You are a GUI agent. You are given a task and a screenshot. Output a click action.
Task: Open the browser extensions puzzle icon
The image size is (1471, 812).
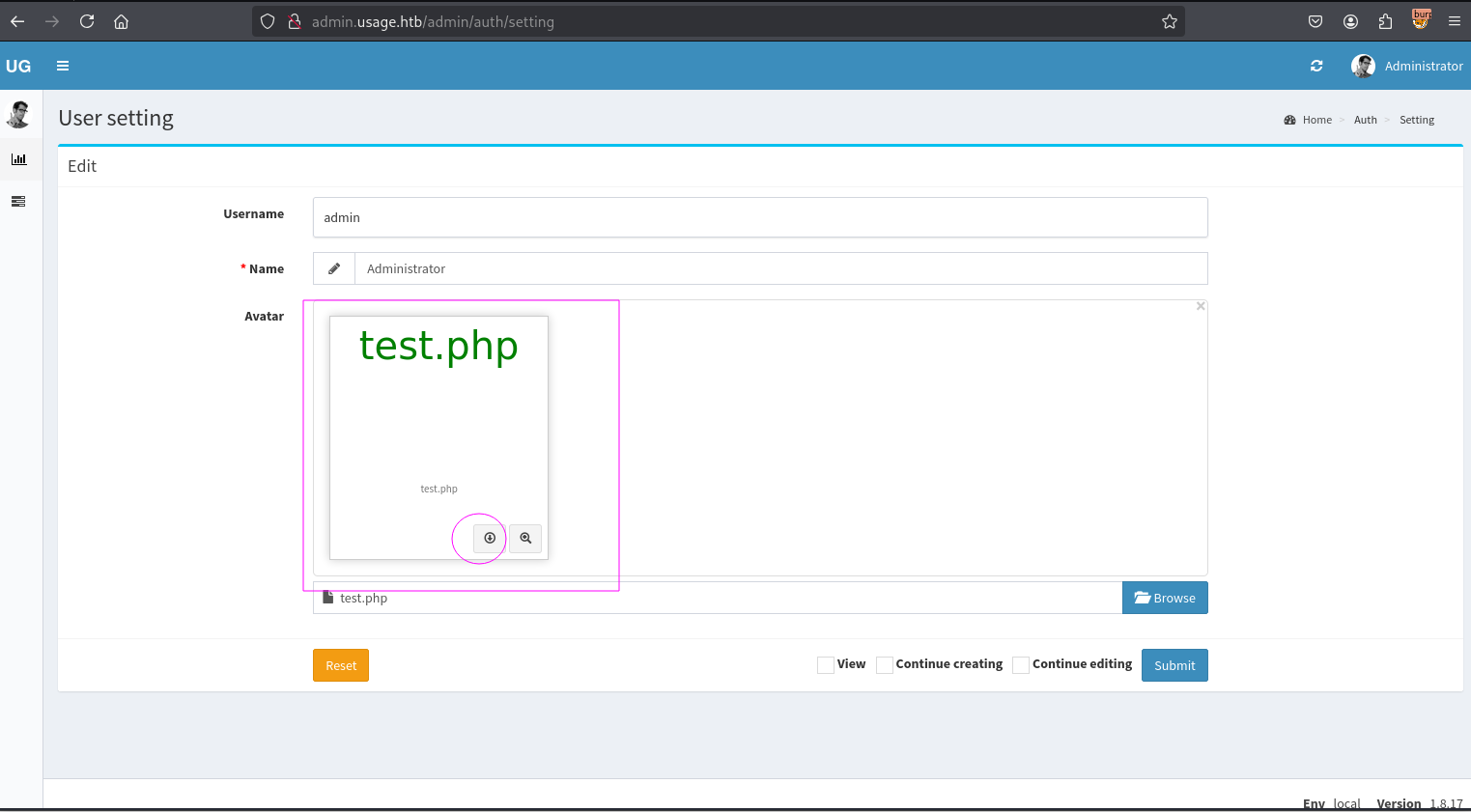coord(1385,21)
